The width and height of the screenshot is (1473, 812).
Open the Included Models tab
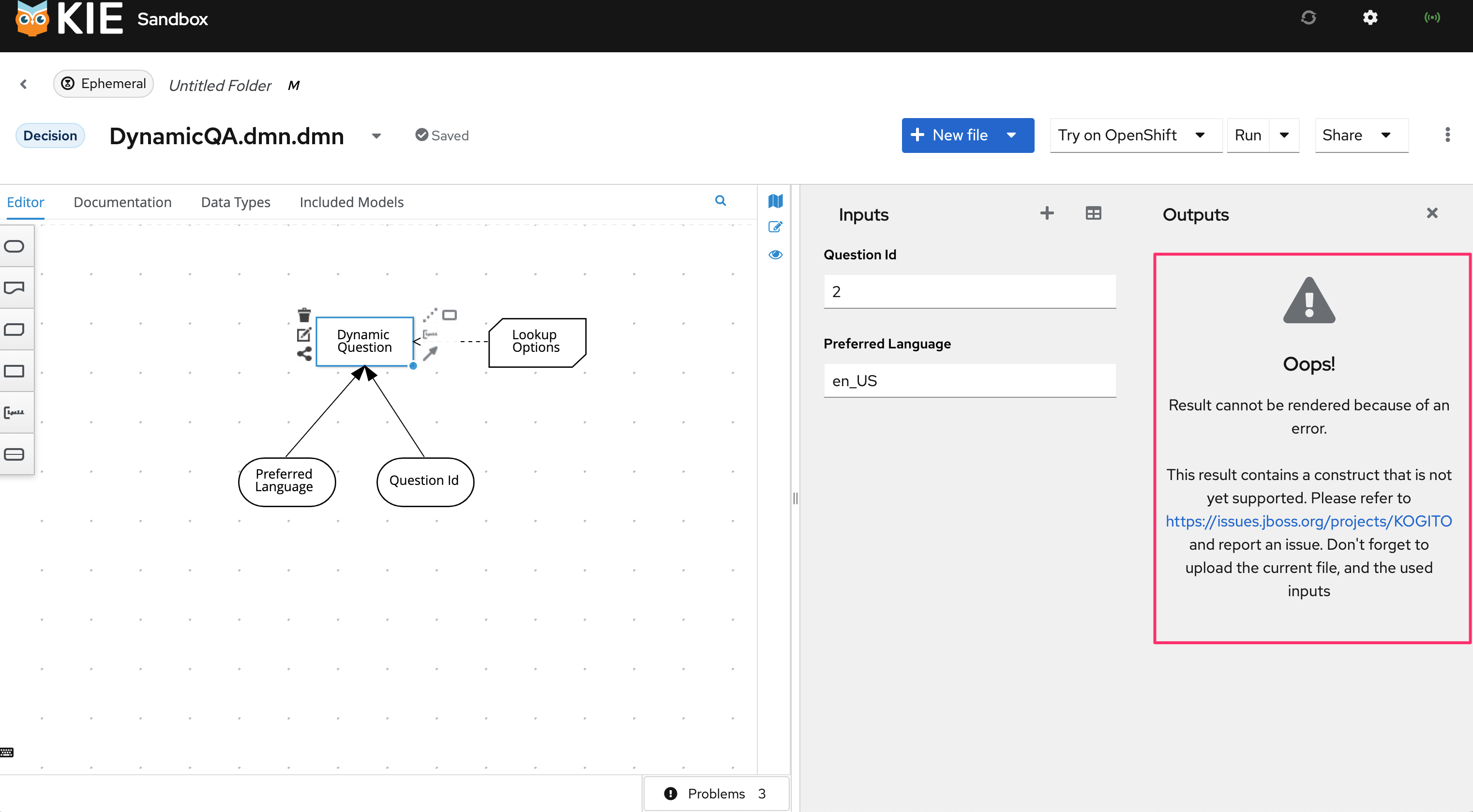tap(351, 202)
